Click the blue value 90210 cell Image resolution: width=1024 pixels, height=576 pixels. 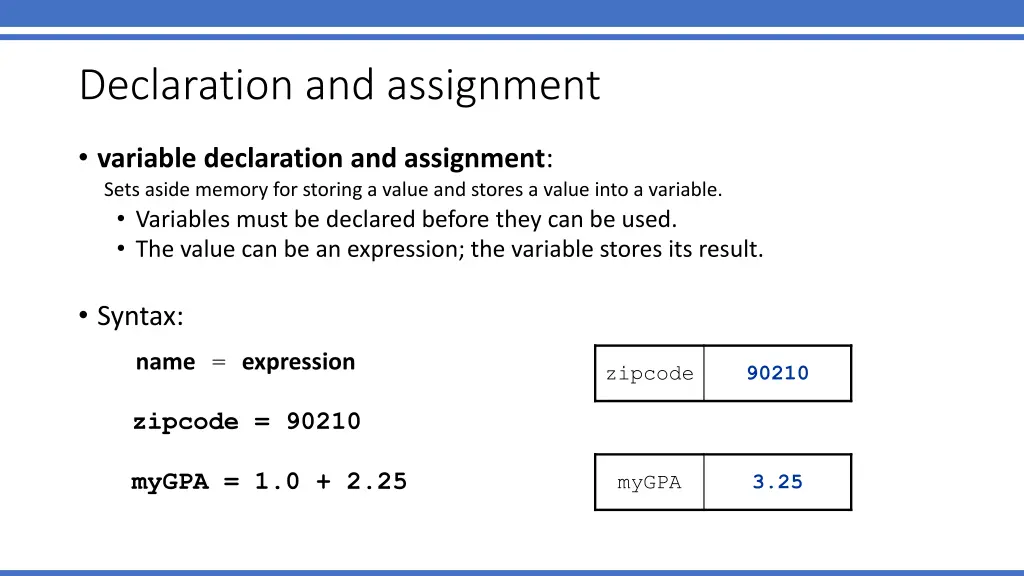[778, 374]
